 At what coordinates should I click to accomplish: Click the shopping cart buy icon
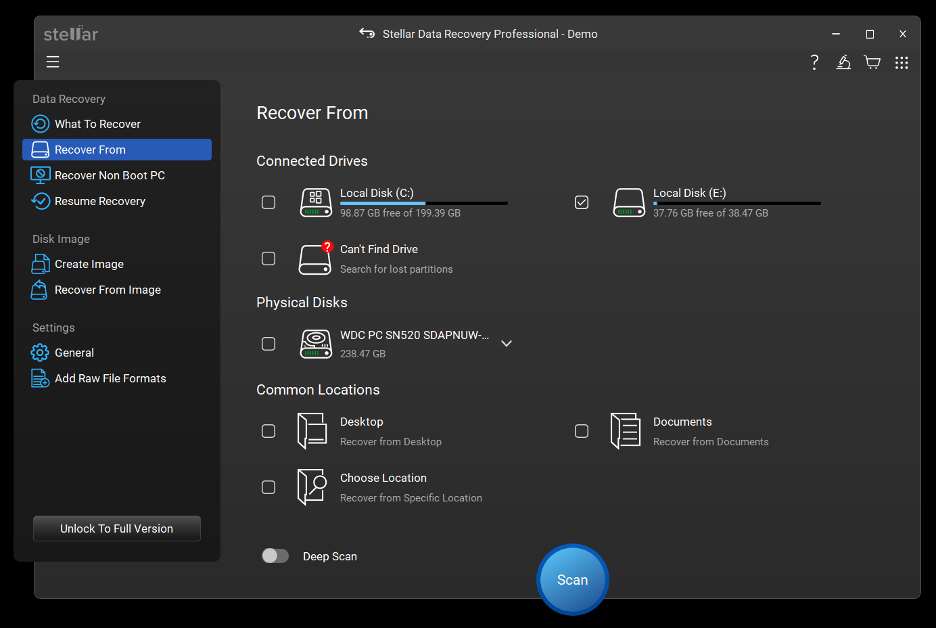(x=872, y=62)
